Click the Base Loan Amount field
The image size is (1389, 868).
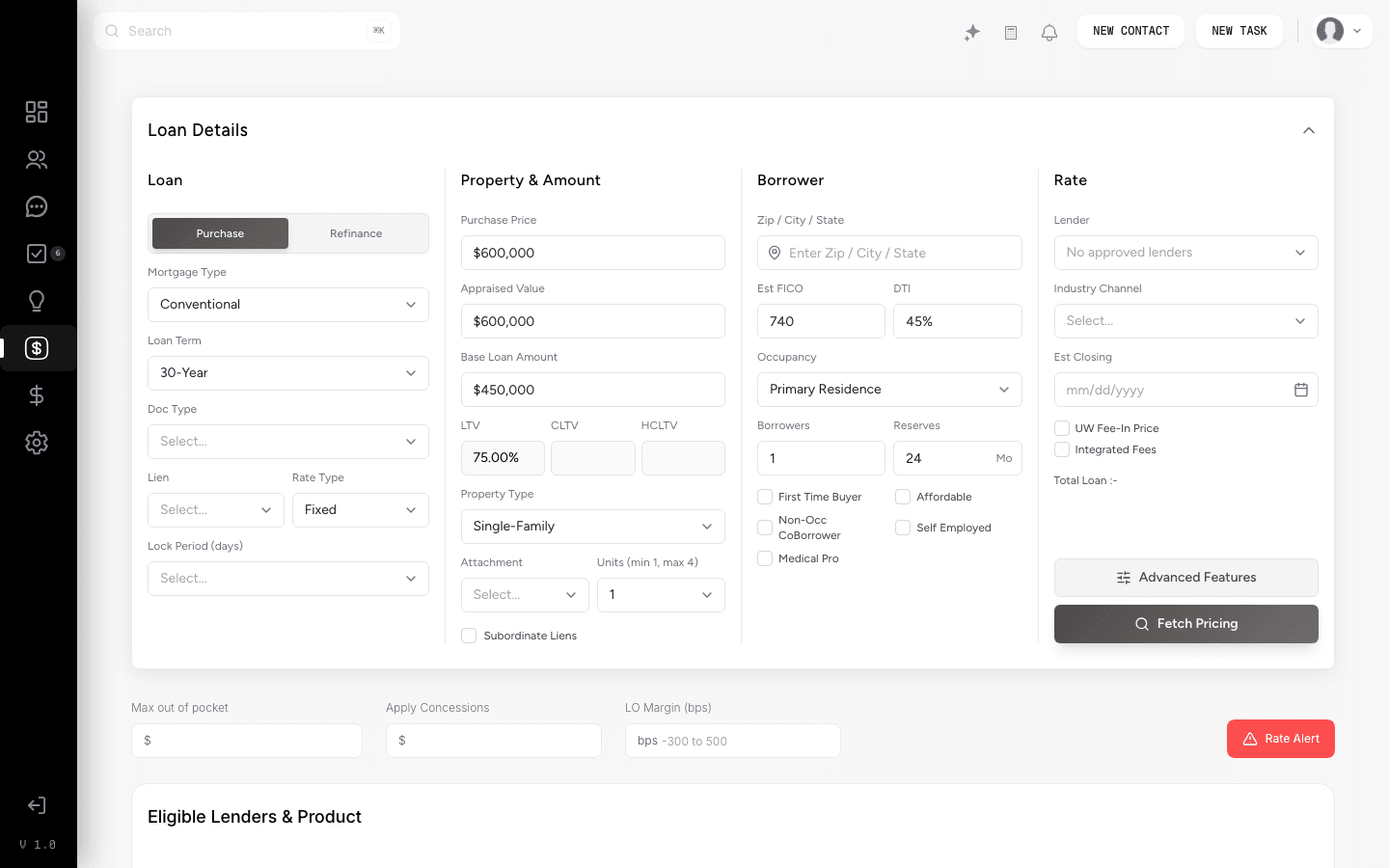pyautogui.click(x=592, y=390)
